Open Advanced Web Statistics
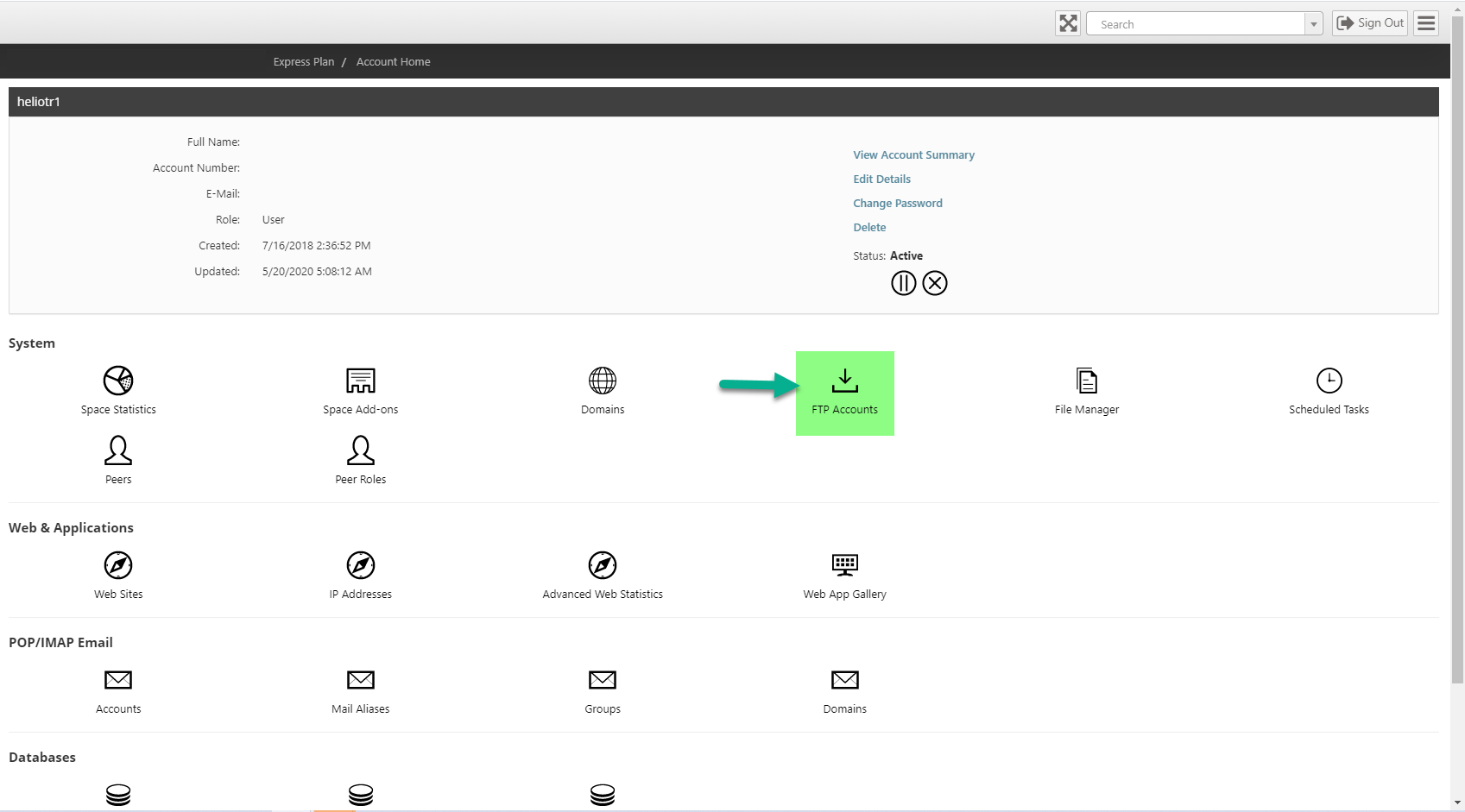The width and height of the screenshot is (1465, 812). 603,576
